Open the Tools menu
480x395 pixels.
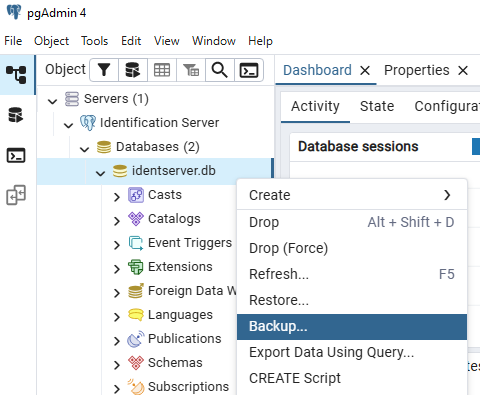(x=95, y=41)
